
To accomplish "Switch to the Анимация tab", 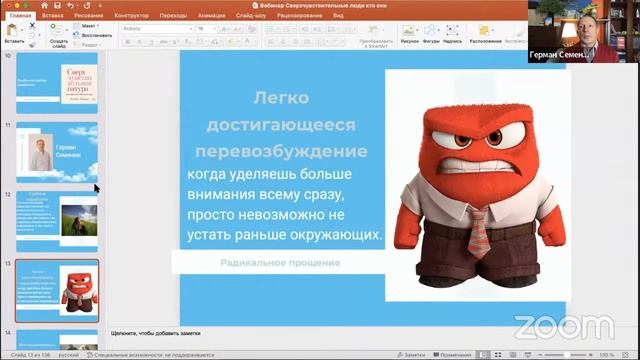I will [x=211, y=16].
